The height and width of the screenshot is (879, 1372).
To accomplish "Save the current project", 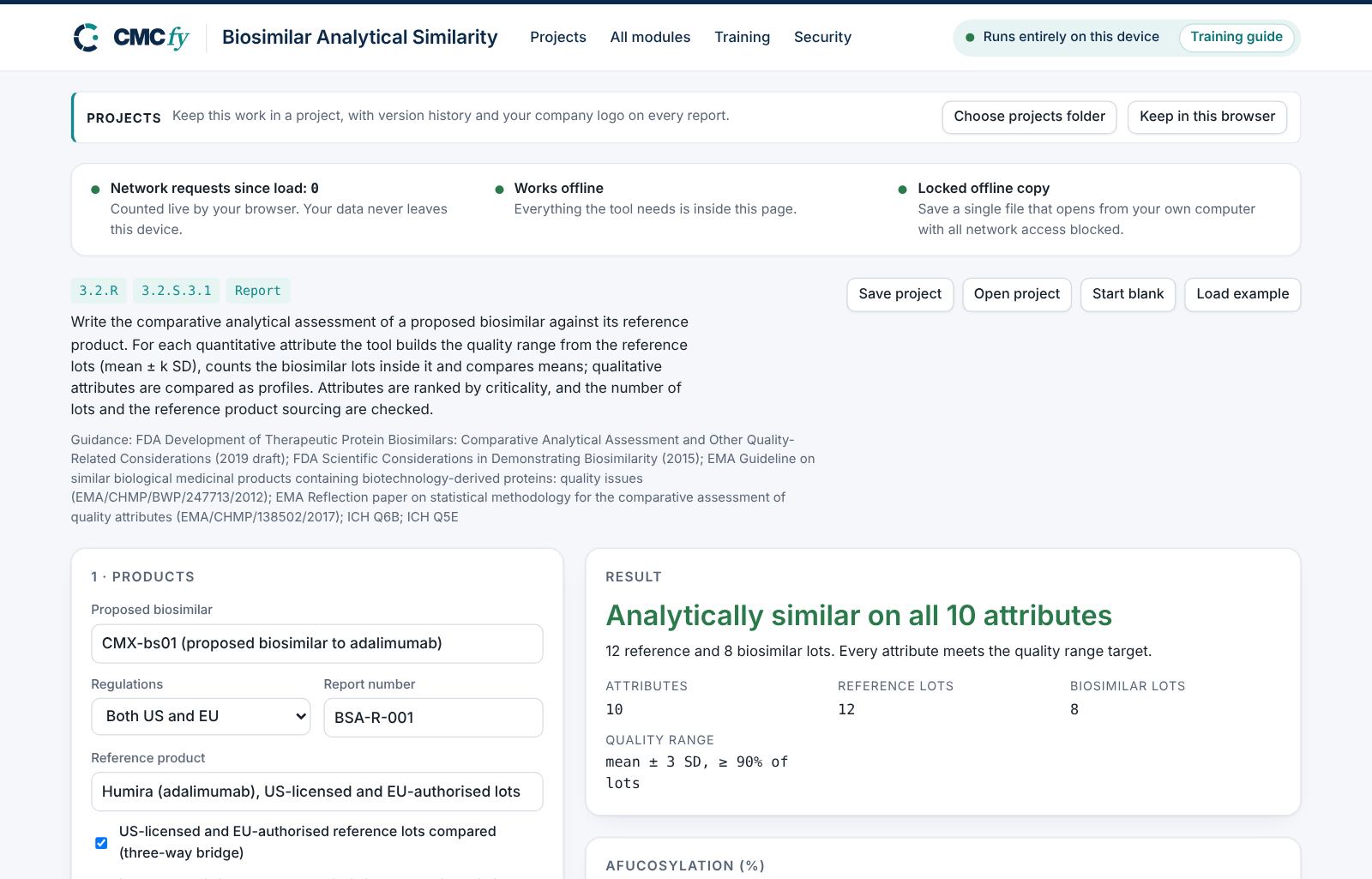I will click(x=900, y=294).
